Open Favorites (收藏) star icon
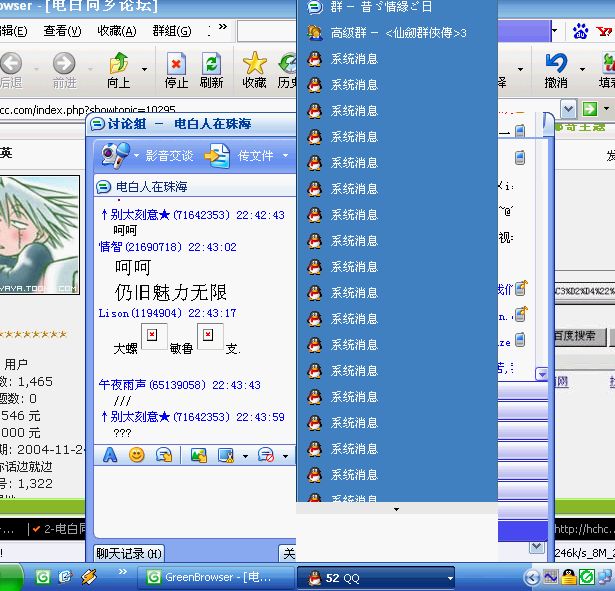Image resolution: width=615 pixels, height=591 pixels. 254,69
